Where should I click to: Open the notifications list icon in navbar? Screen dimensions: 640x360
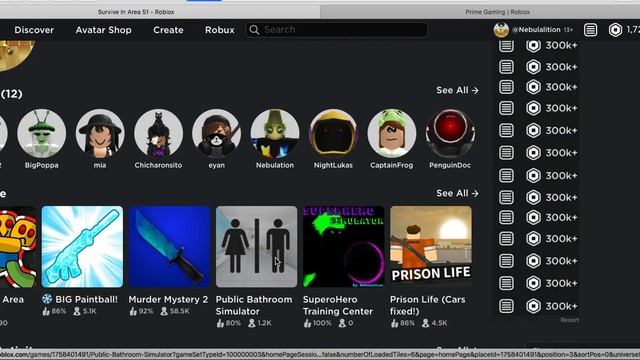point(590,30)
